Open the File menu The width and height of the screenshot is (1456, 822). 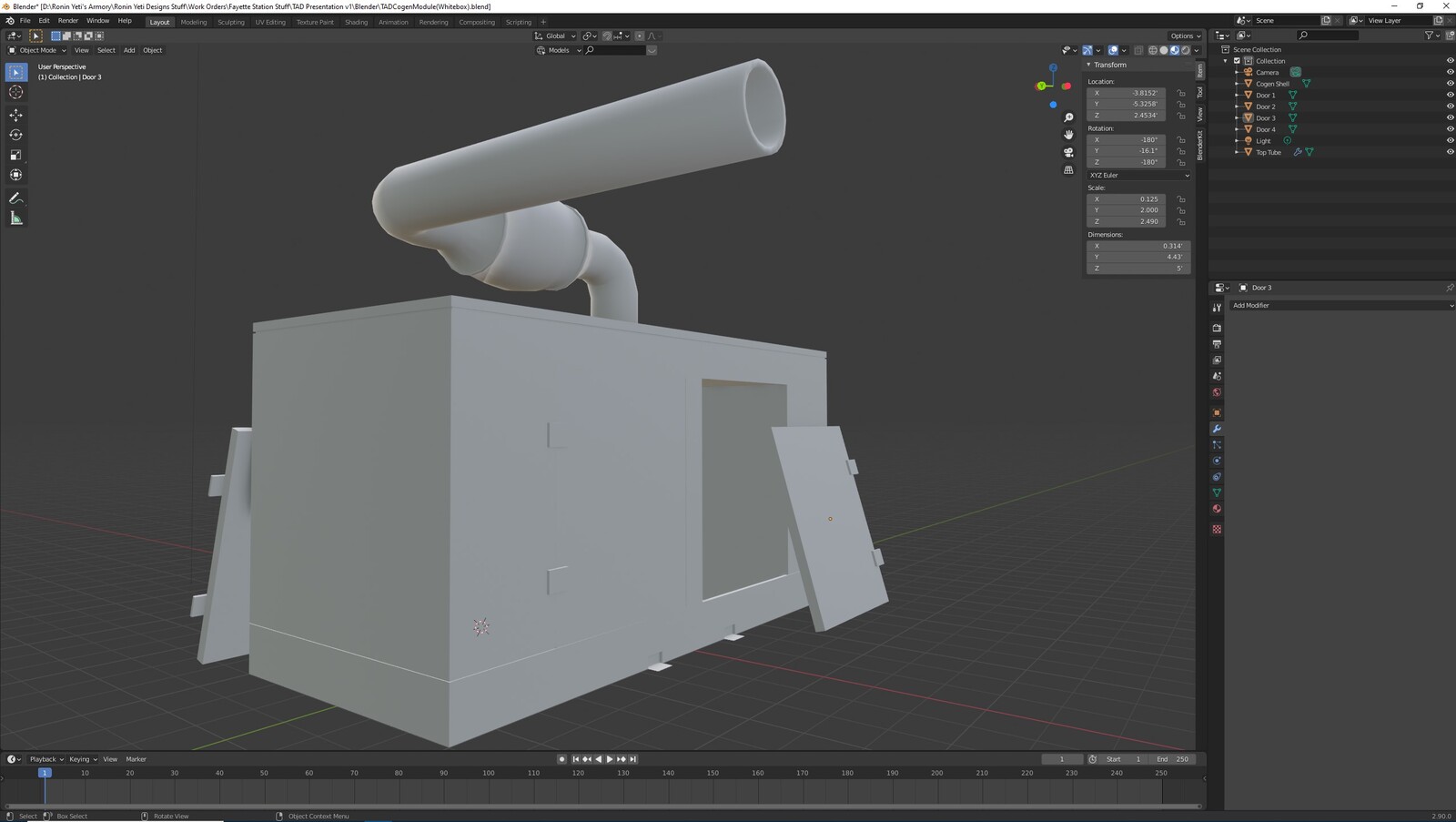click(x=25, y=21)
